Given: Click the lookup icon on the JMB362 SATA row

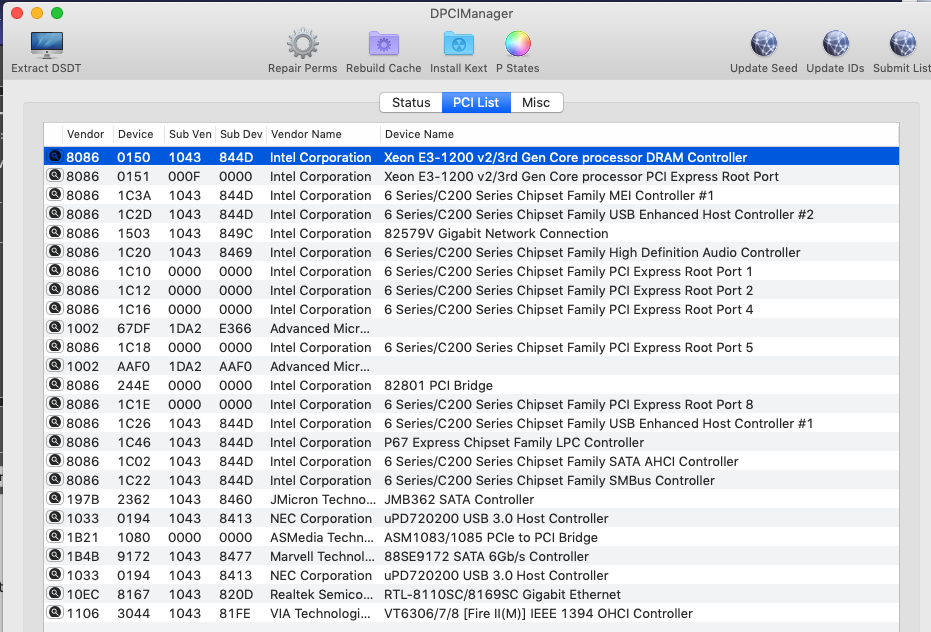Looking at the screenshot, I should [55, 499].
